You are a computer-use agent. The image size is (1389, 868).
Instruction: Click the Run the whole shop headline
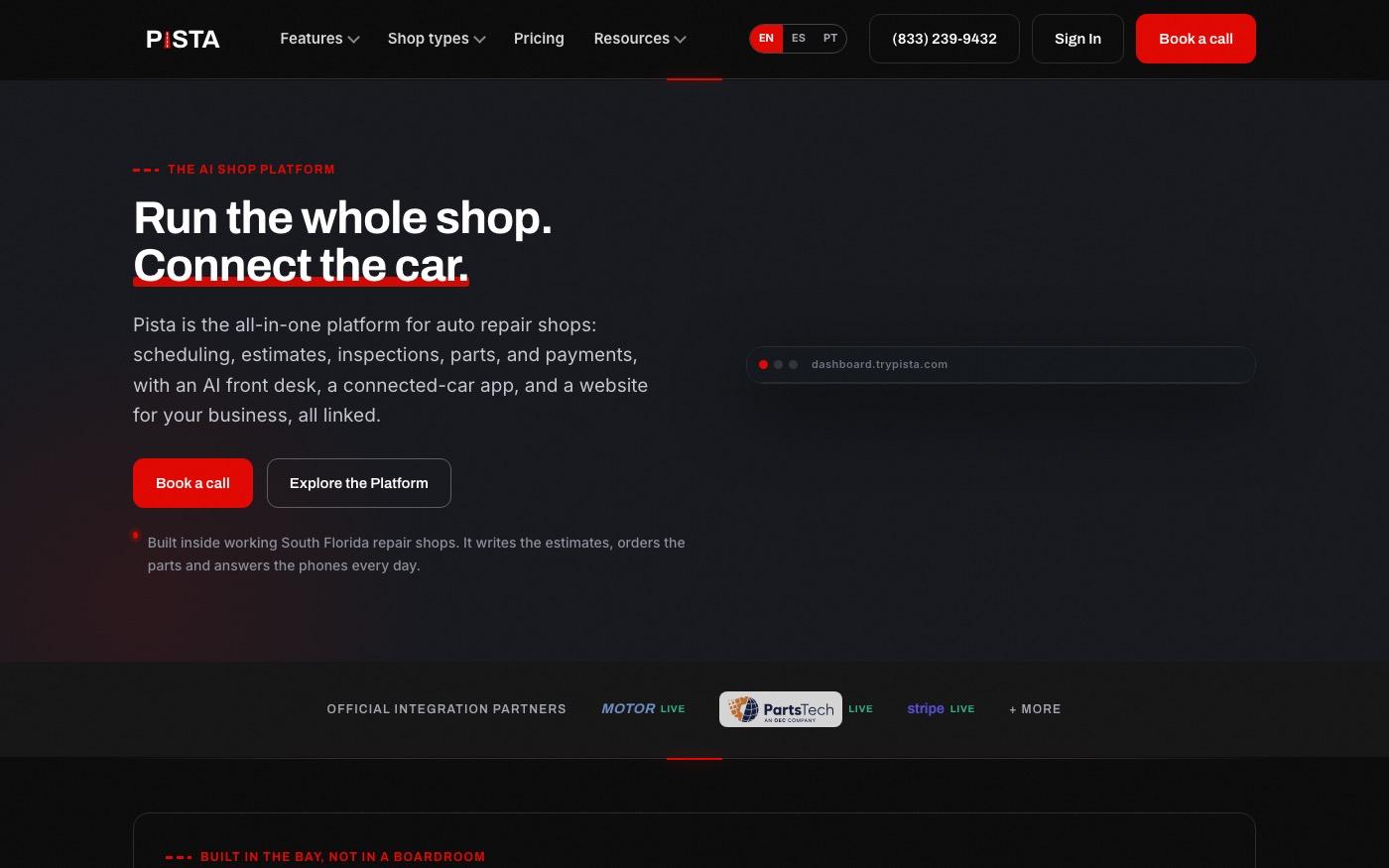click(342, 218)
